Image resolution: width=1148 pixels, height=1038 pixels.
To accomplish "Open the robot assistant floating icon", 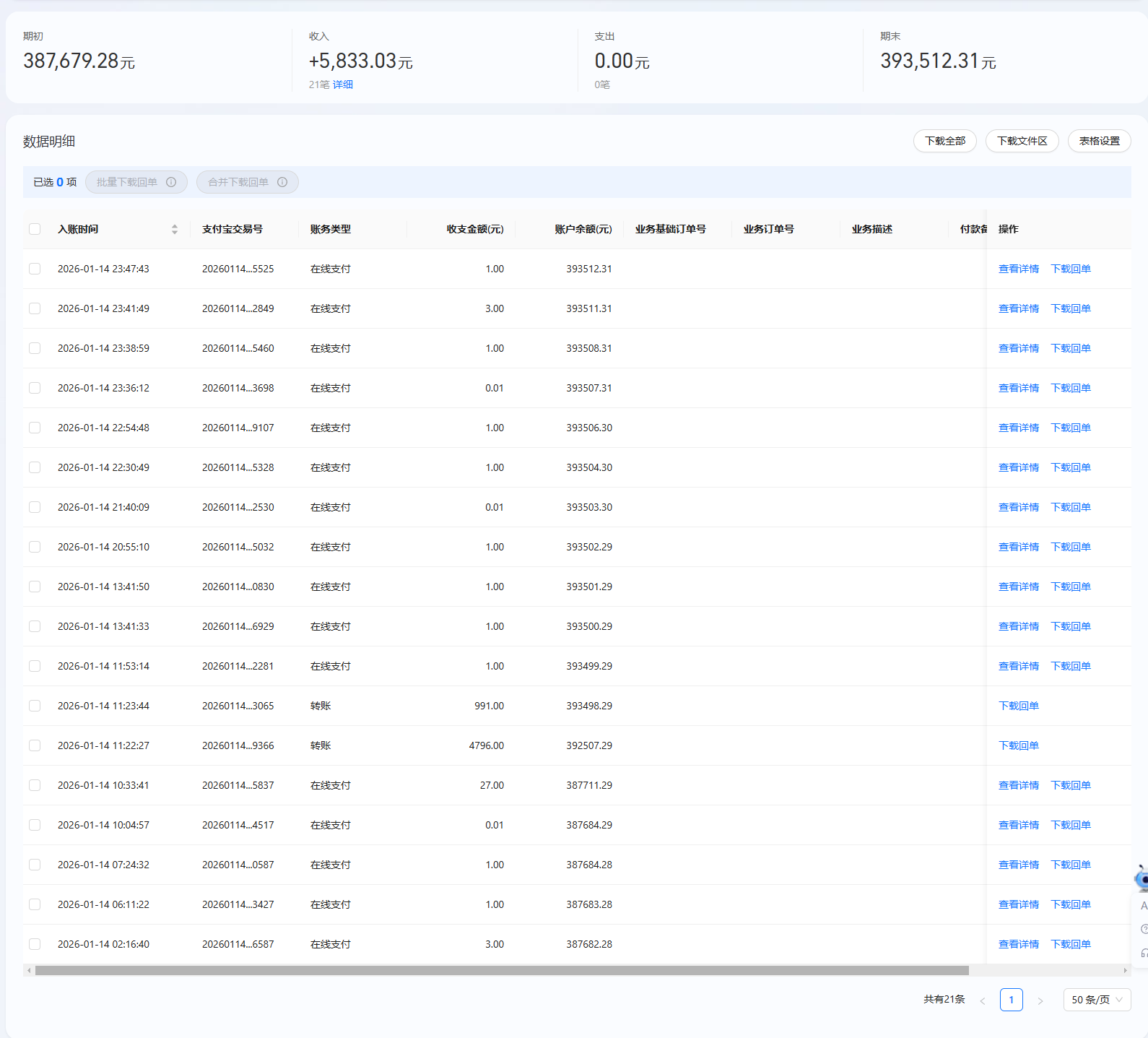I will pos(1142,878).
